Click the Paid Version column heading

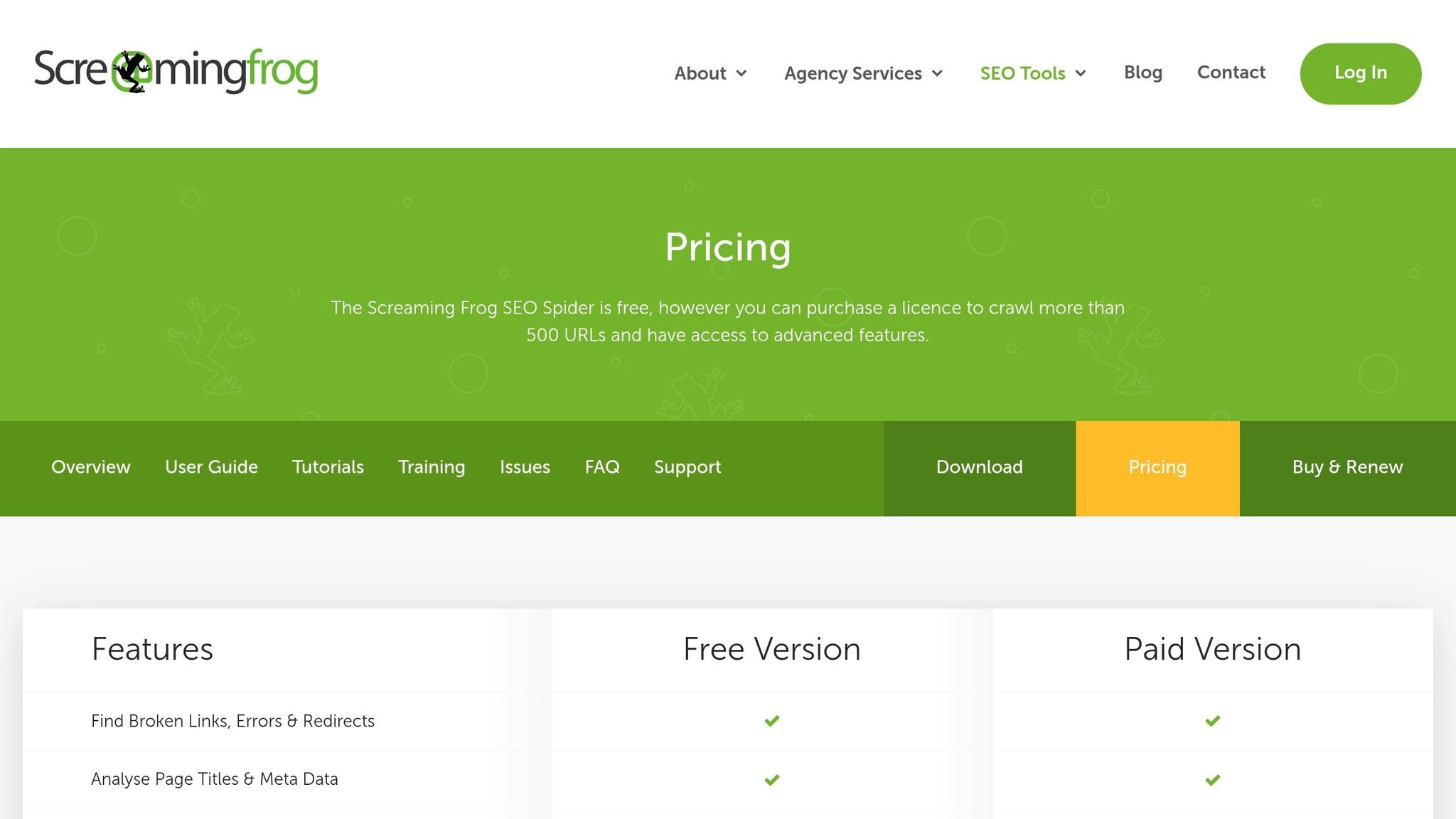point(1213,649)
